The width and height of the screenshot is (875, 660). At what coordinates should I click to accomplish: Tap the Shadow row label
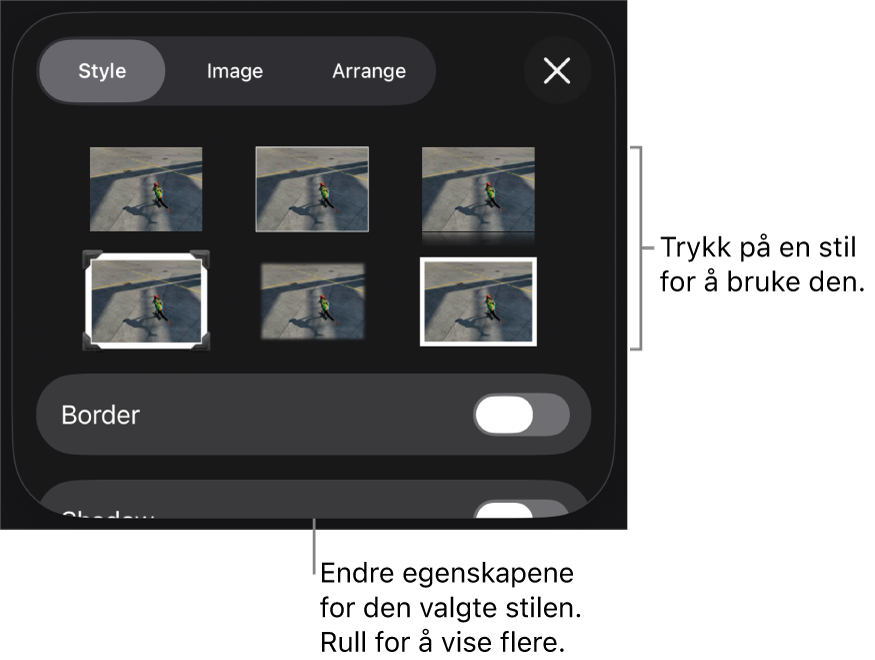click(x=108, y=514)
